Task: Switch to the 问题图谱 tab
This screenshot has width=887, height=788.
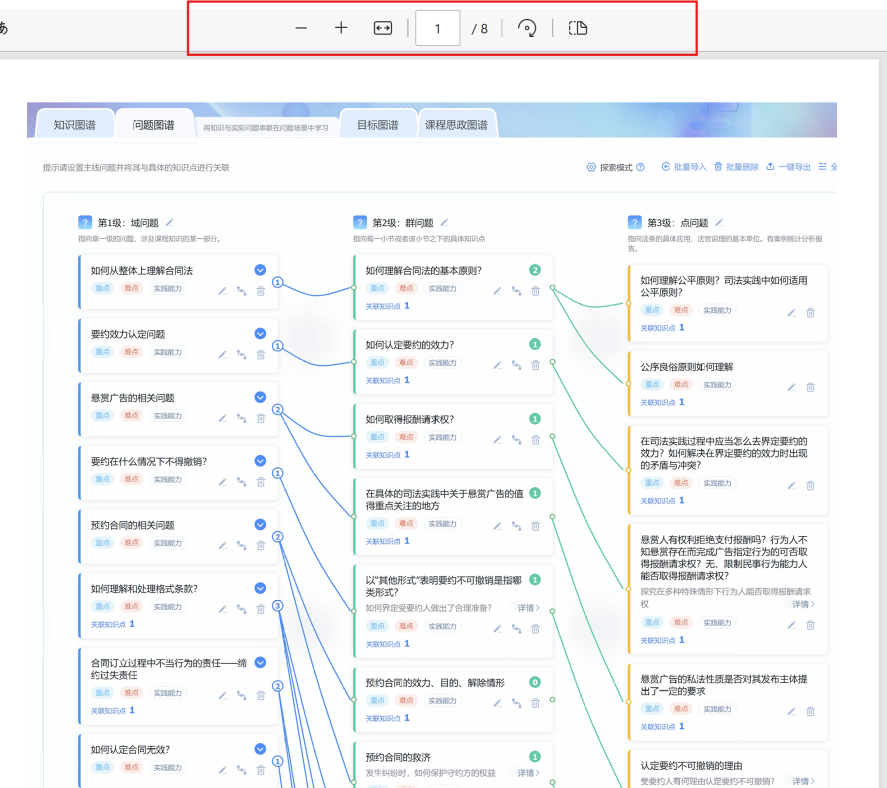Action: (153, 125)
